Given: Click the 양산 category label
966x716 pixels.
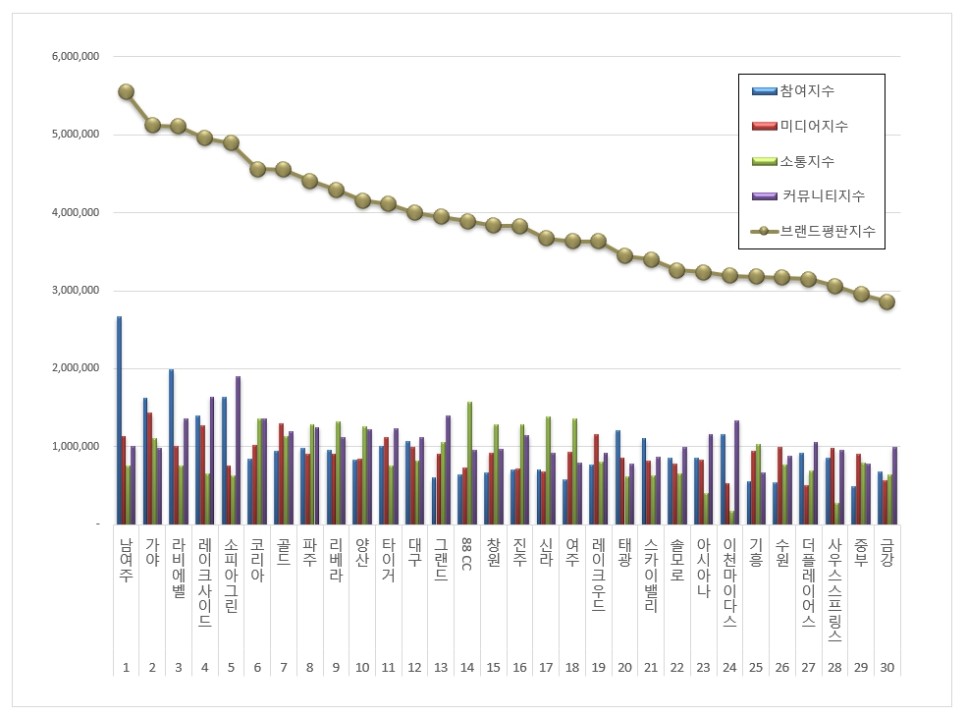Looking at the screenshot, I should (x=362, y=552).
